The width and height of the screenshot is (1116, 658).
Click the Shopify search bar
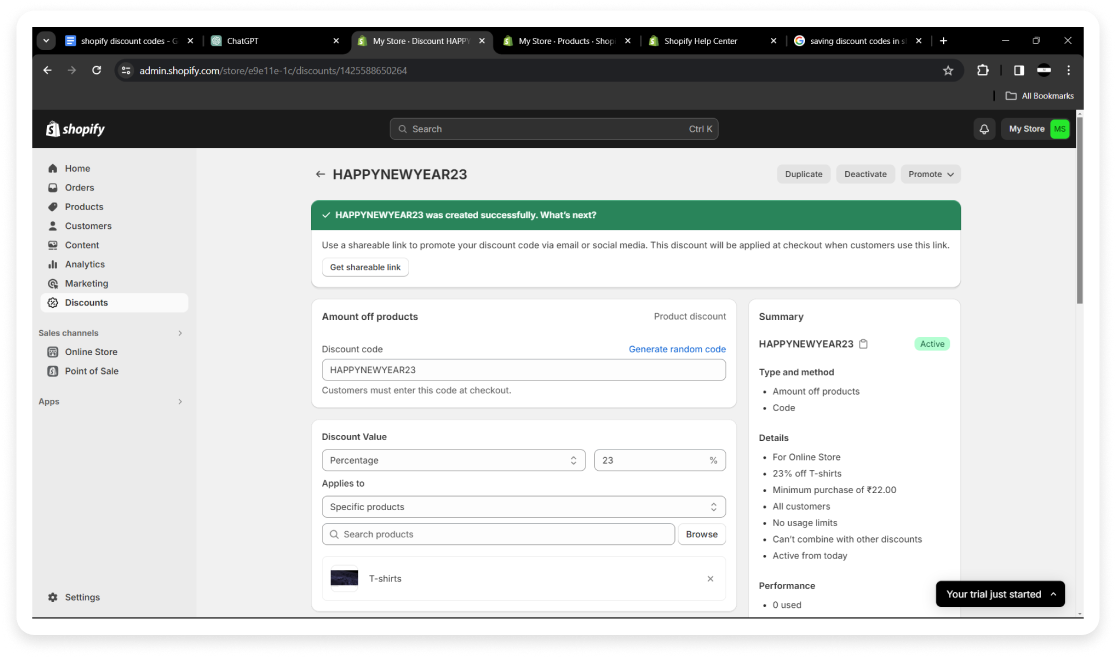(554, 129)
